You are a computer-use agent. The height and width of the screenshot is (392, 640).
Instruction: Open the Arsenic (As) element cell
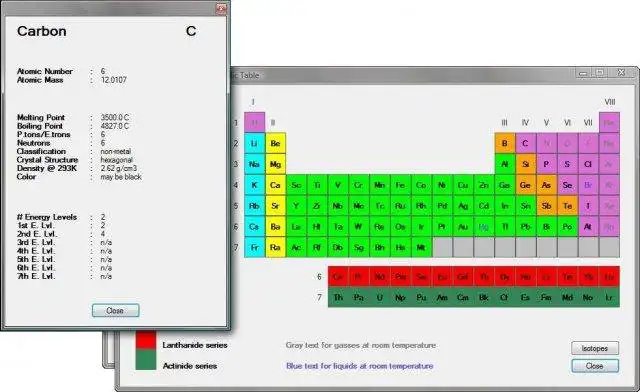[x=547, y=185]
